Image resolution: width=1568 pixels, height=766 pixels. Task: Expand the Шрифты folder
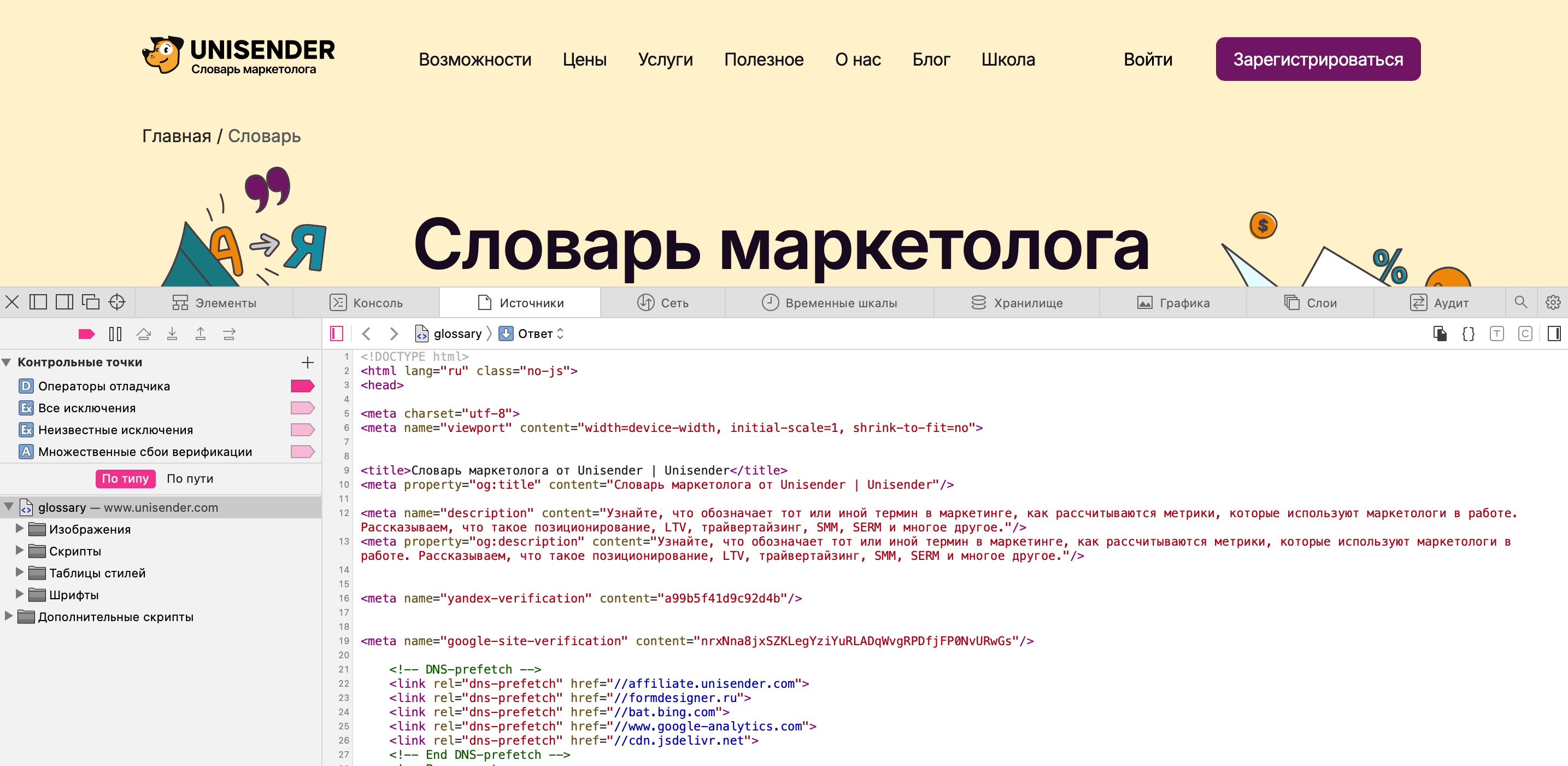tap(20, 594)
